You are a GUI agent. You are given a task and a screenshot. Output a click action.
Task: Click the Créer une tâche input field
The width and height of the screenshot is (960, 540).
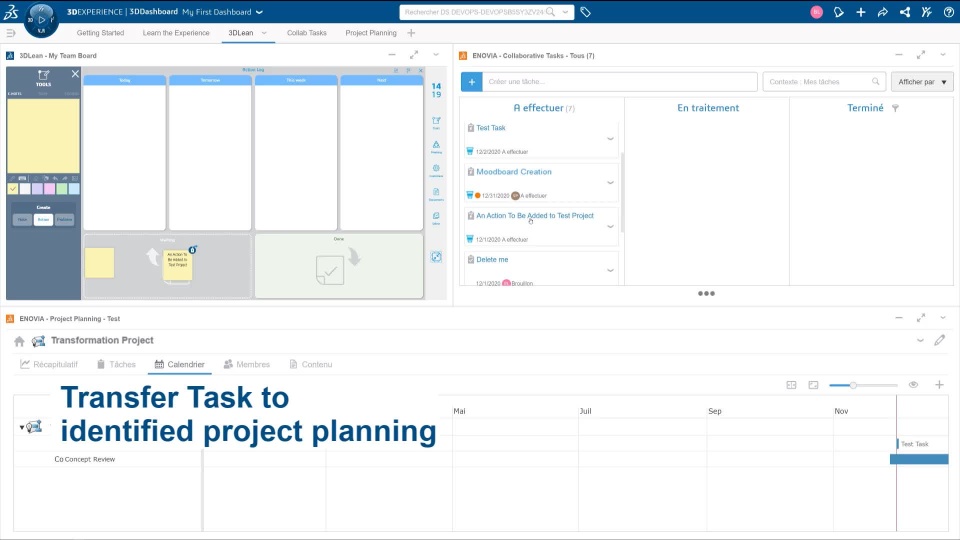[622, 82]
